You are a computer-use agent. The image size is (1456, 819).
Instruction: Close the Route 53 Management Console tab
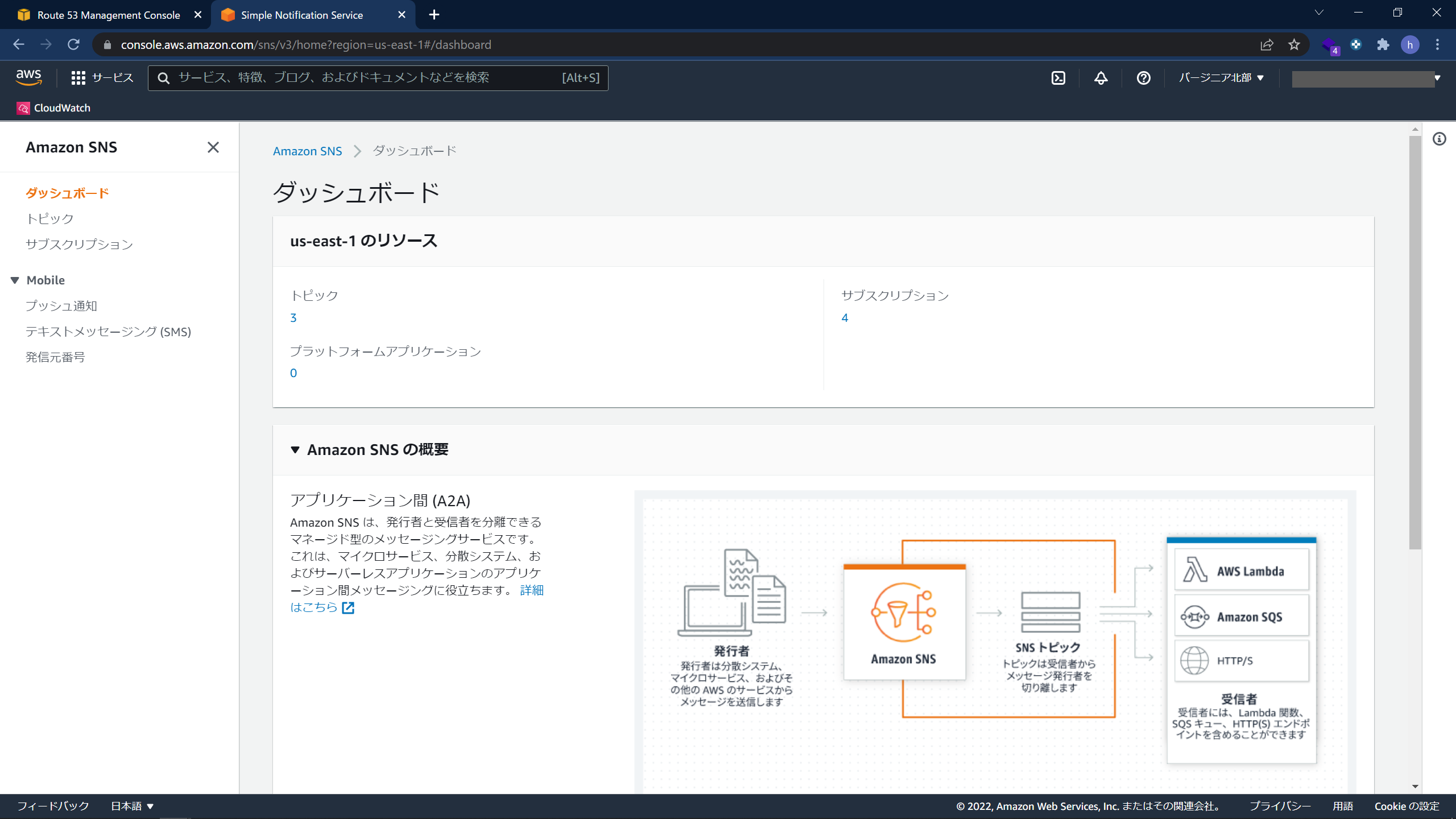(198, 15)
